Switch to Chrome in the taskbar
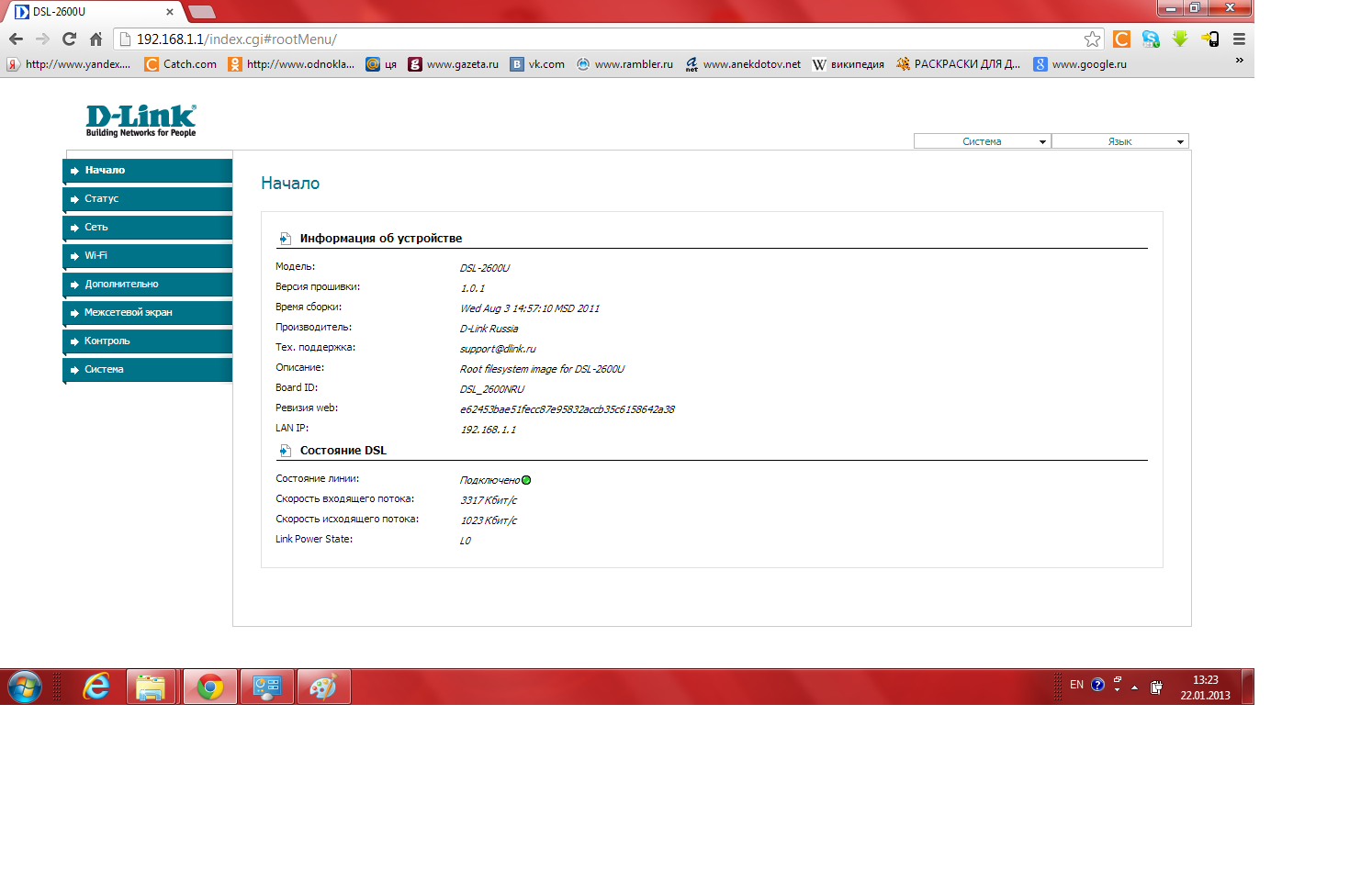 pos(210,687)
